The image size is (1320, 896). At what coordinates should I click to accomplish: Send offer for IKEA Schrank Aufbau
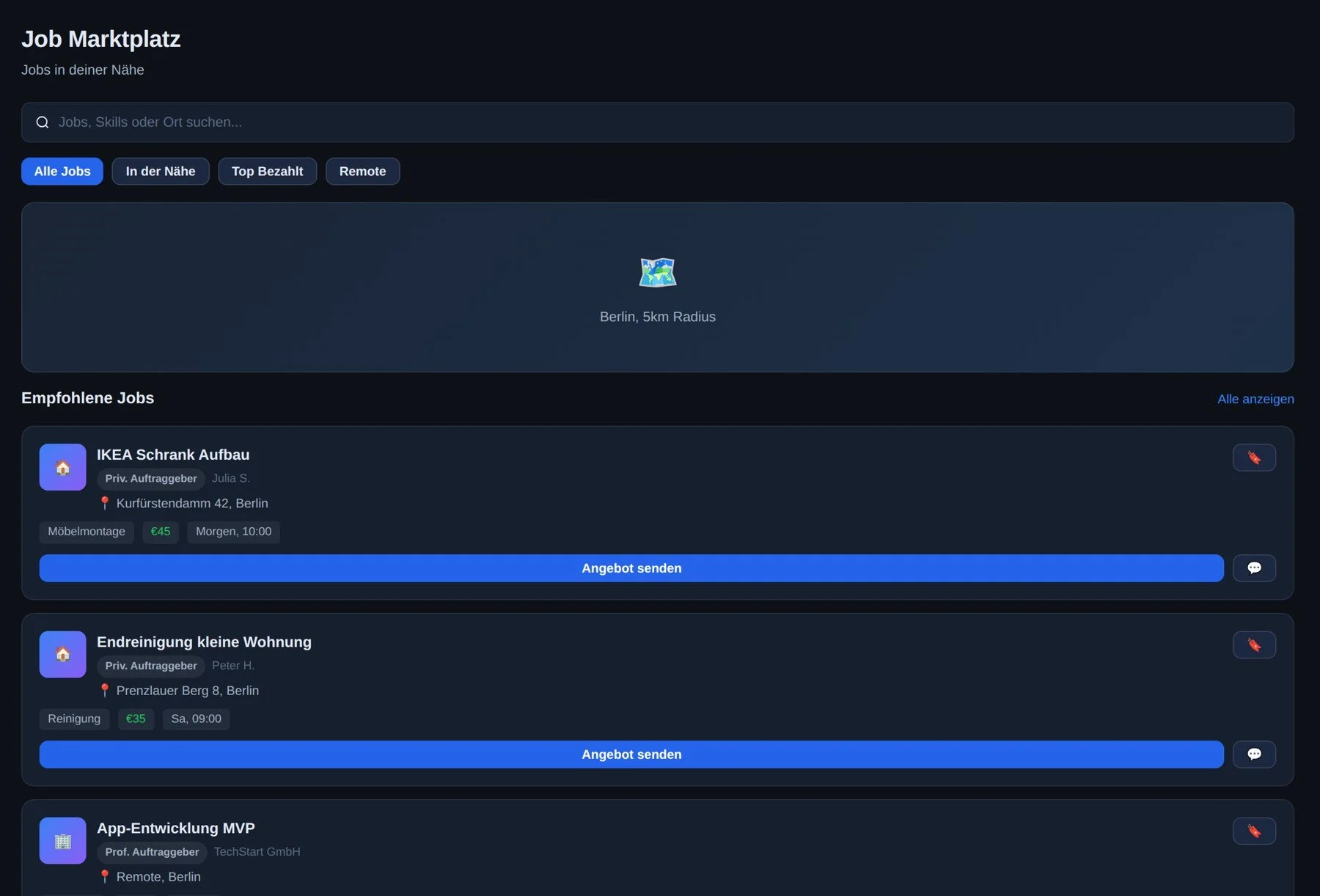(631, 568)
